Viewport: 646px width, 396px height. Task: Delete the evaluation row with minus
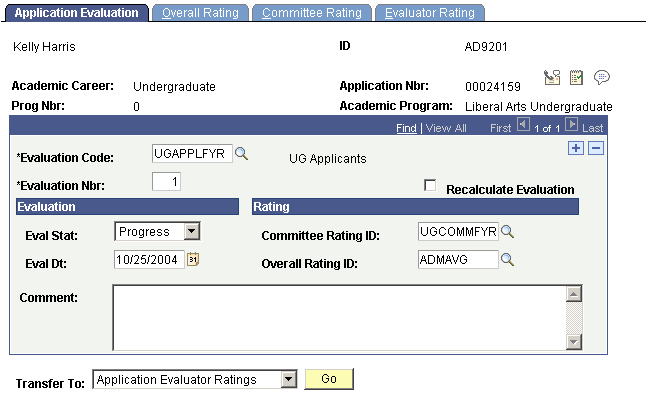[x=596, y=148]
